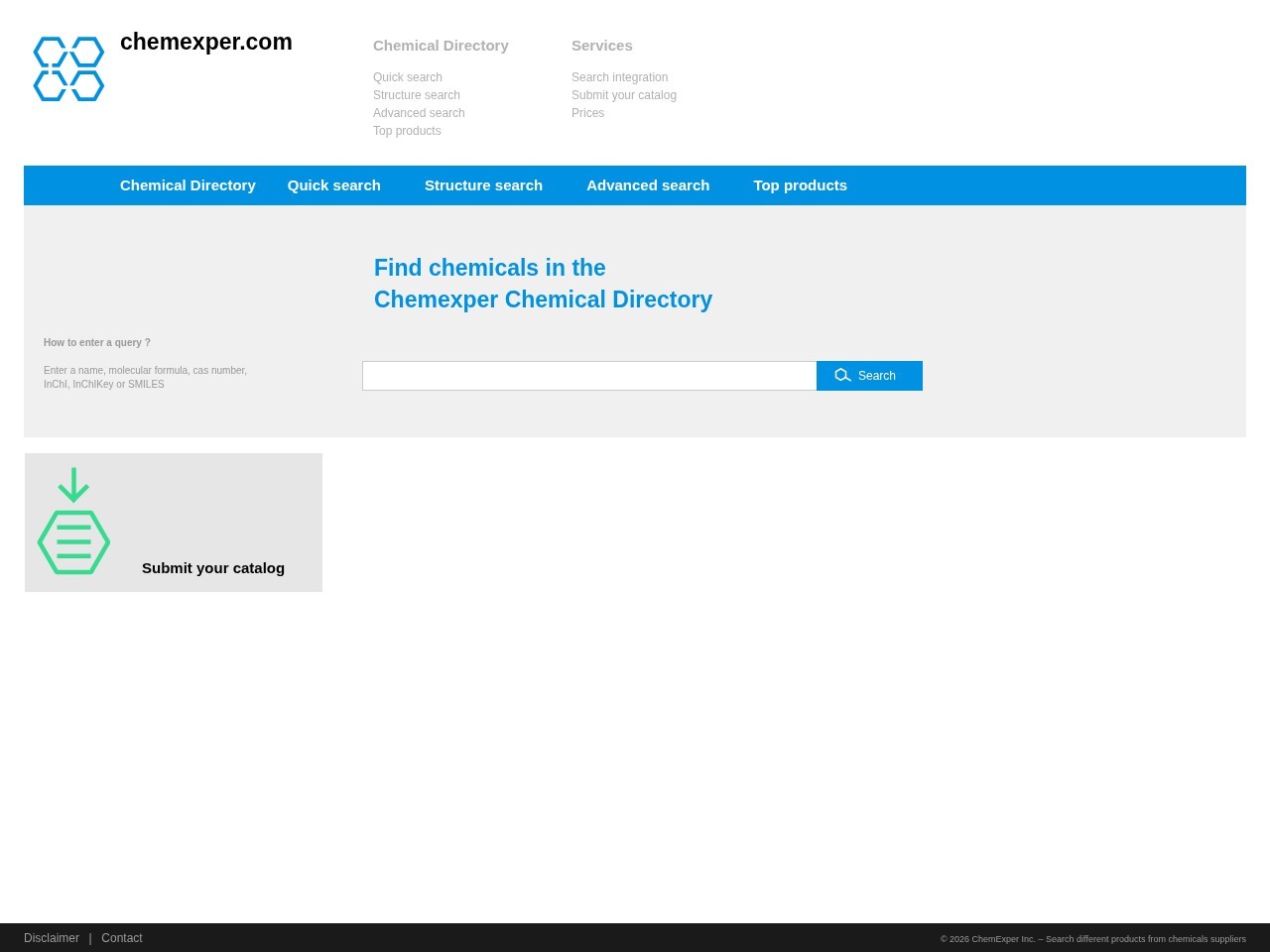Click the green download arrow icon

(73, 485)
